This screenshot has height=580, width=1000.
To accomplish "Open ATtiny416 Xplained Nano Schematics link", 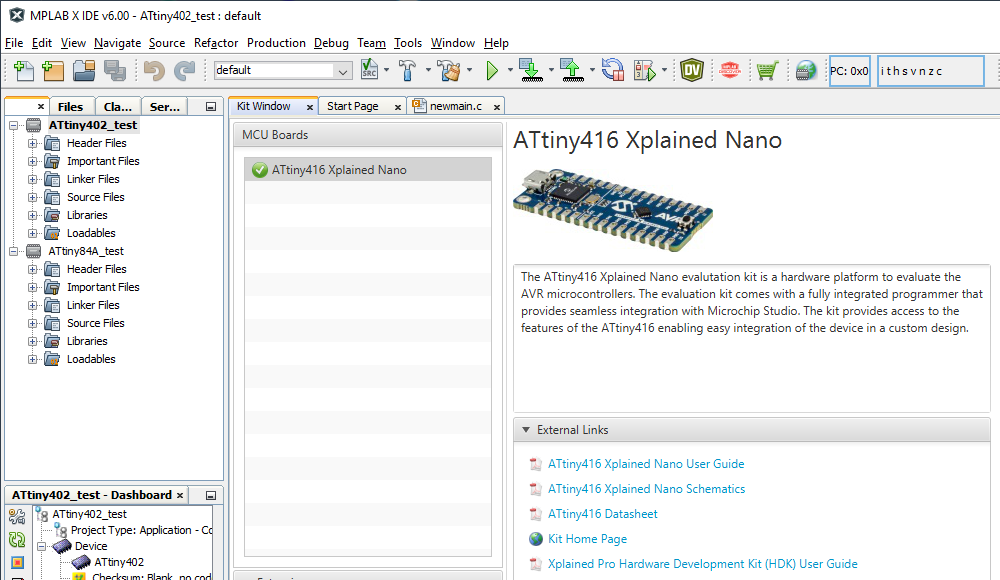I will 646,489.
